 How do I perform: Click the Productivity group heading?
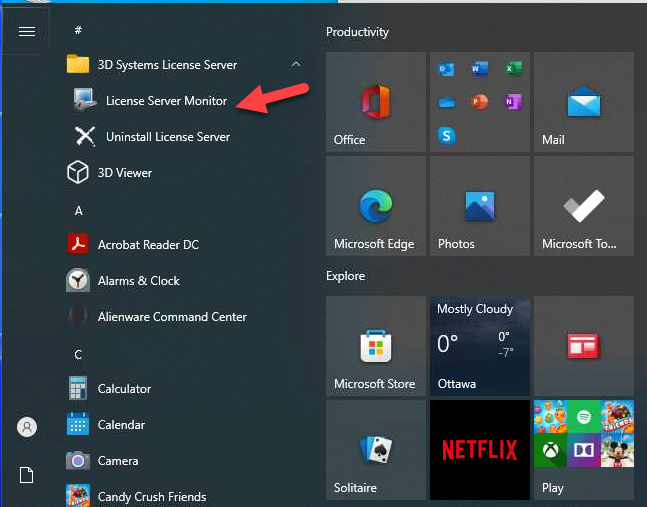tap(357, 32)
